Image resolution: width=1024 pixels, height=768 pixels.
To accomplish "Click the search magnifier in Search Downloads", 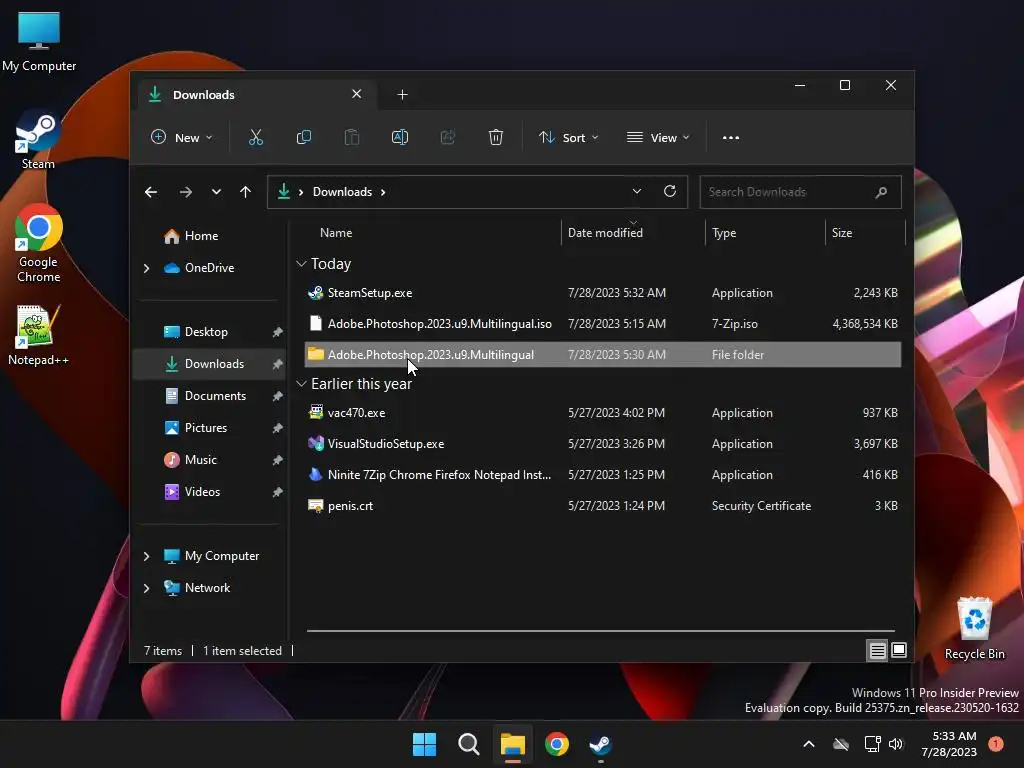I will (881, 192).
